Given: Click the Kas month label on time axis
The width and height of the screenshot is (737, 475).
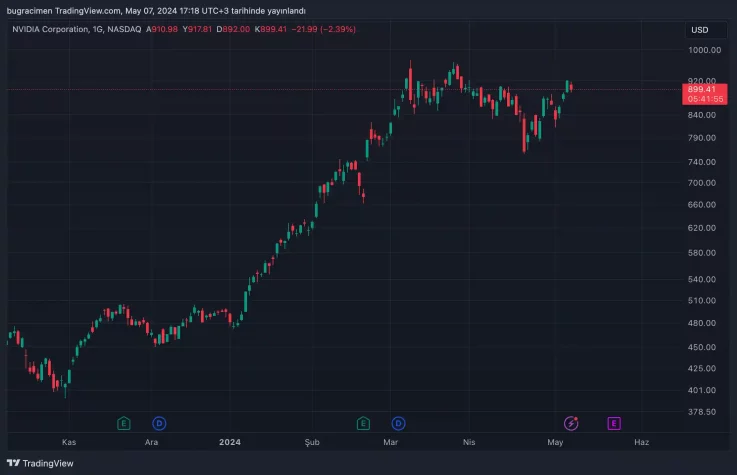Looking at the screenshot, I should click(69, 442).
